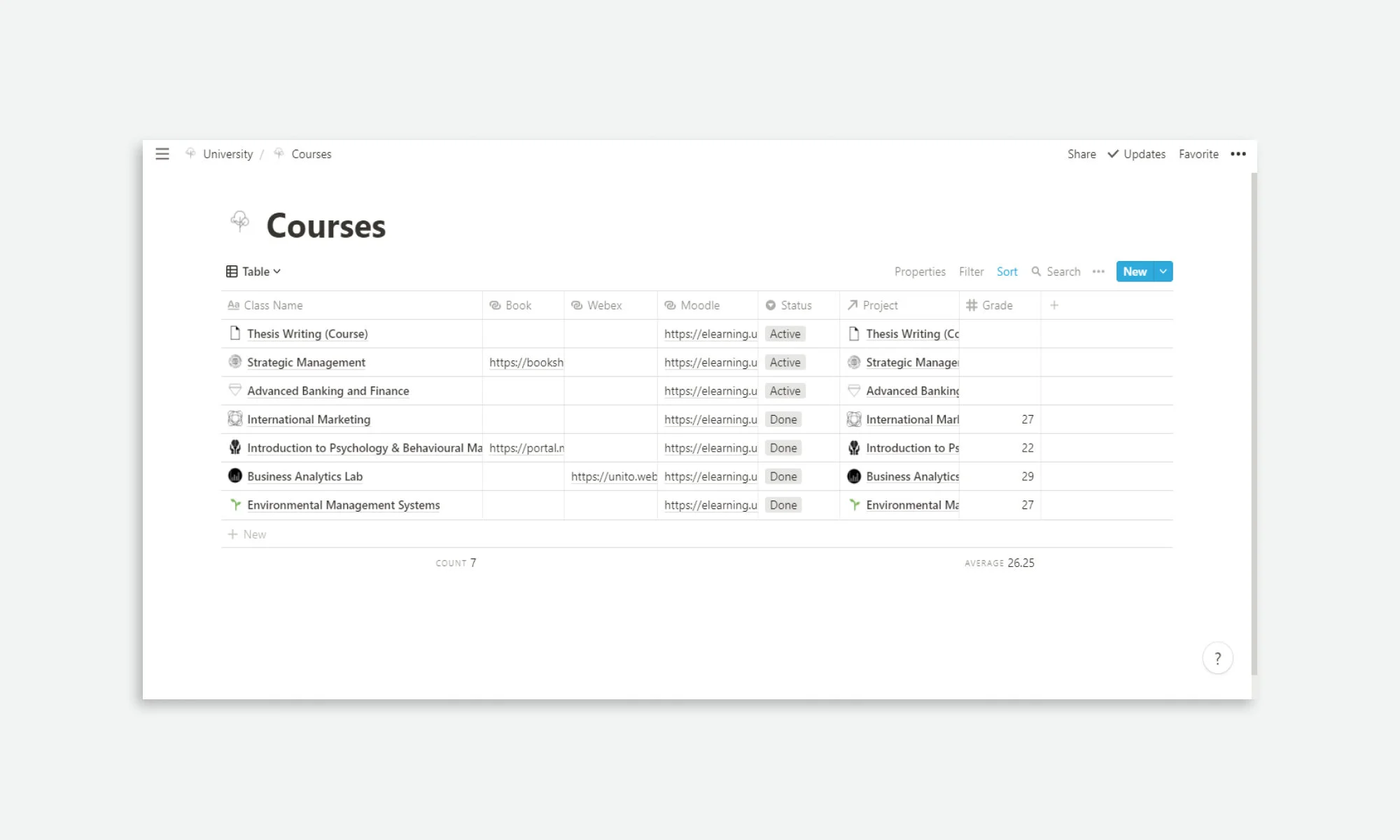The image size is (1400, 840).
Task: Open the Strategic Management book link
Action: [x=526, y=363]
